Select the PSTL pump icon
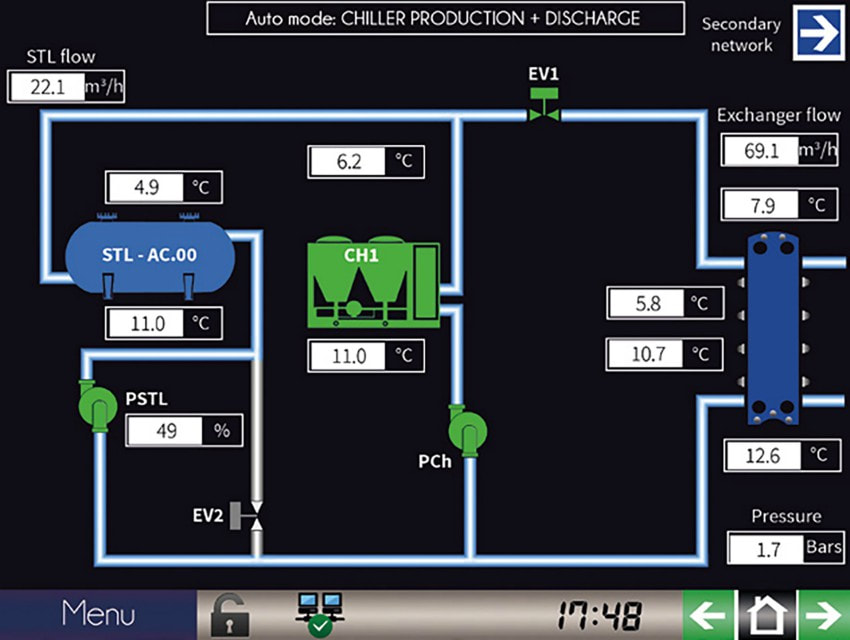Viewport: 850px width, 640px height. click(98, 405)
